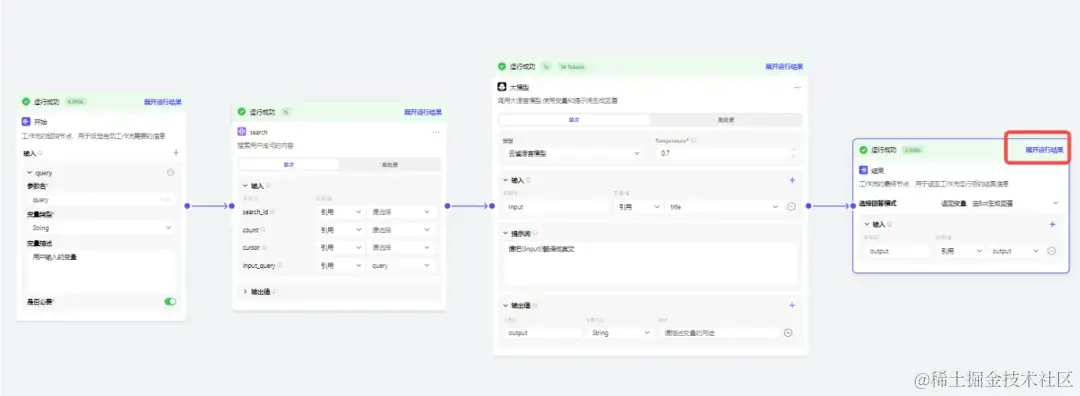Expand run results on the LLM node
Viewport: 1080px width, 396px height.
click(785, 67)
